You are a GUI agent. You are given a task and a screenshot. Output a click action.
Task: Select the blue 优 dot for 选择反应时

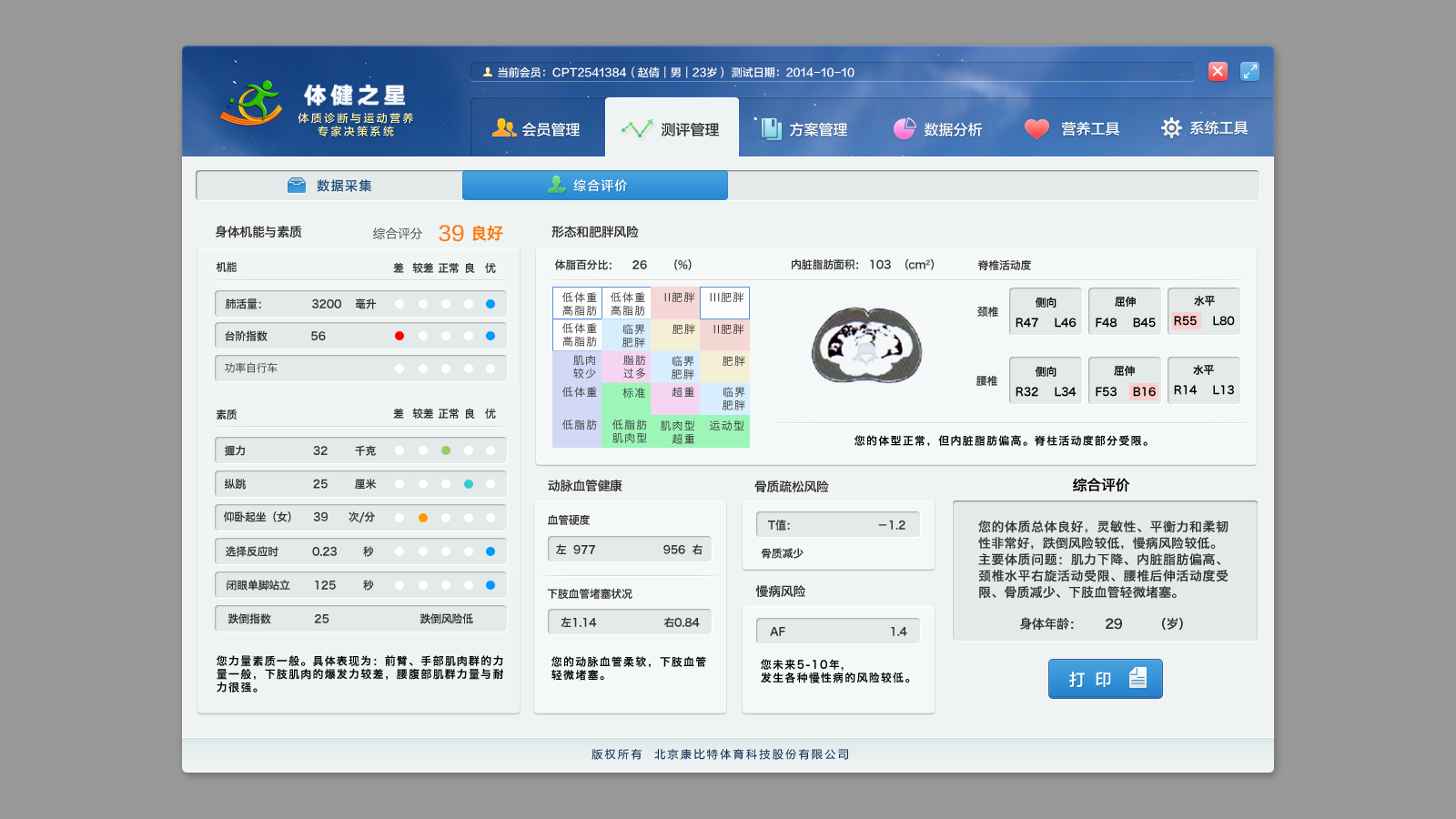pyautogui.click(x=490, y=551)
